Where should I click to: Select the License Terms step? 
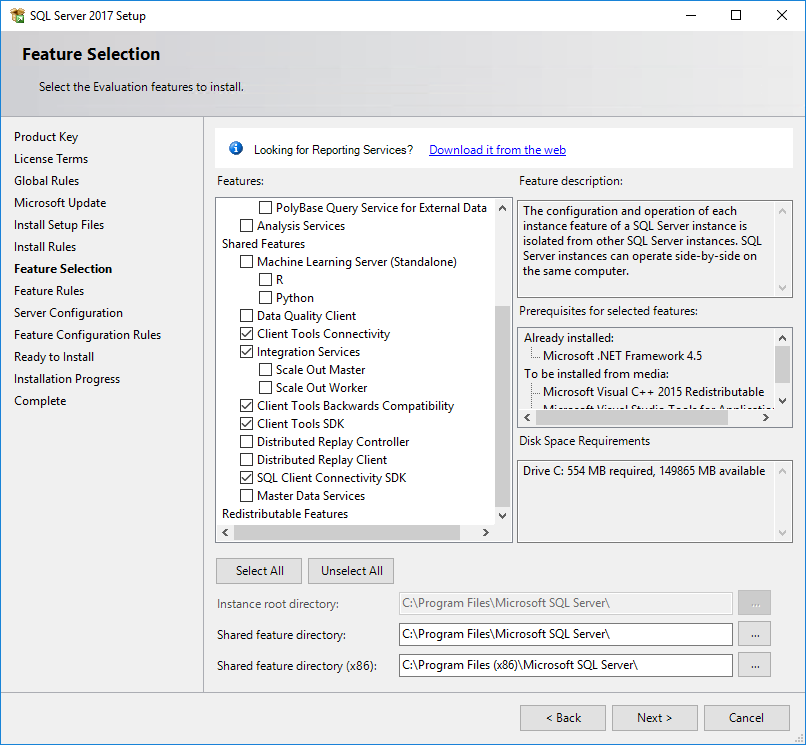click(x=51, y=159)
